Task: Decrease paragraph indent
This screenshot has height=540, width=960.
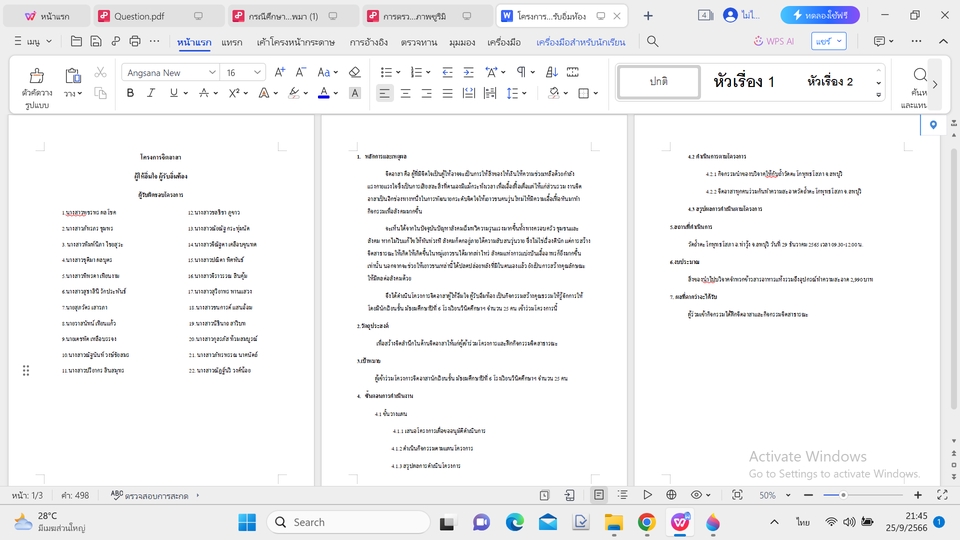Action: 448,72
